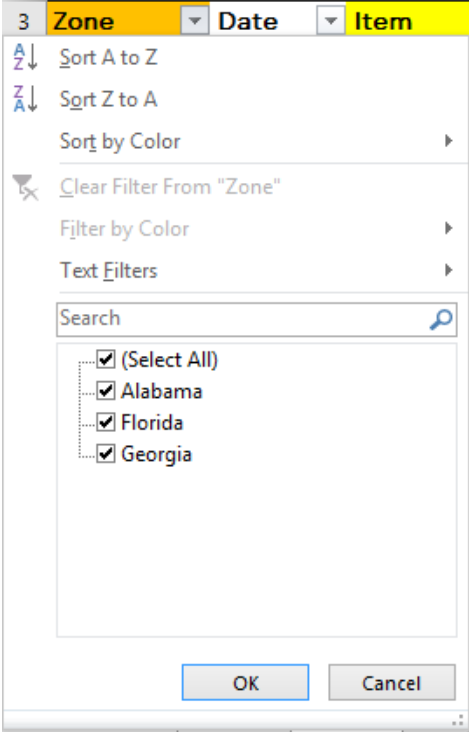Viewport: 469px width, 732px height.
Task: Uncheck the Alabama checkbox
Action: pos(106,391)
